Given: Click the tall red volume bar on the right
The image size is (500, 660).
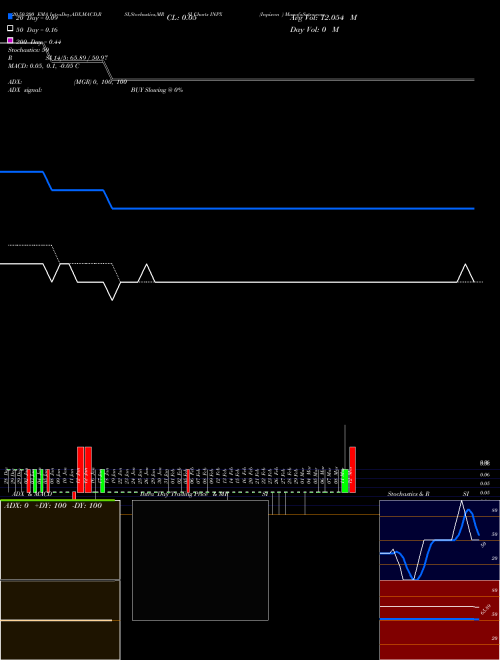Looking at the screenshot, I should pos(352,470).
